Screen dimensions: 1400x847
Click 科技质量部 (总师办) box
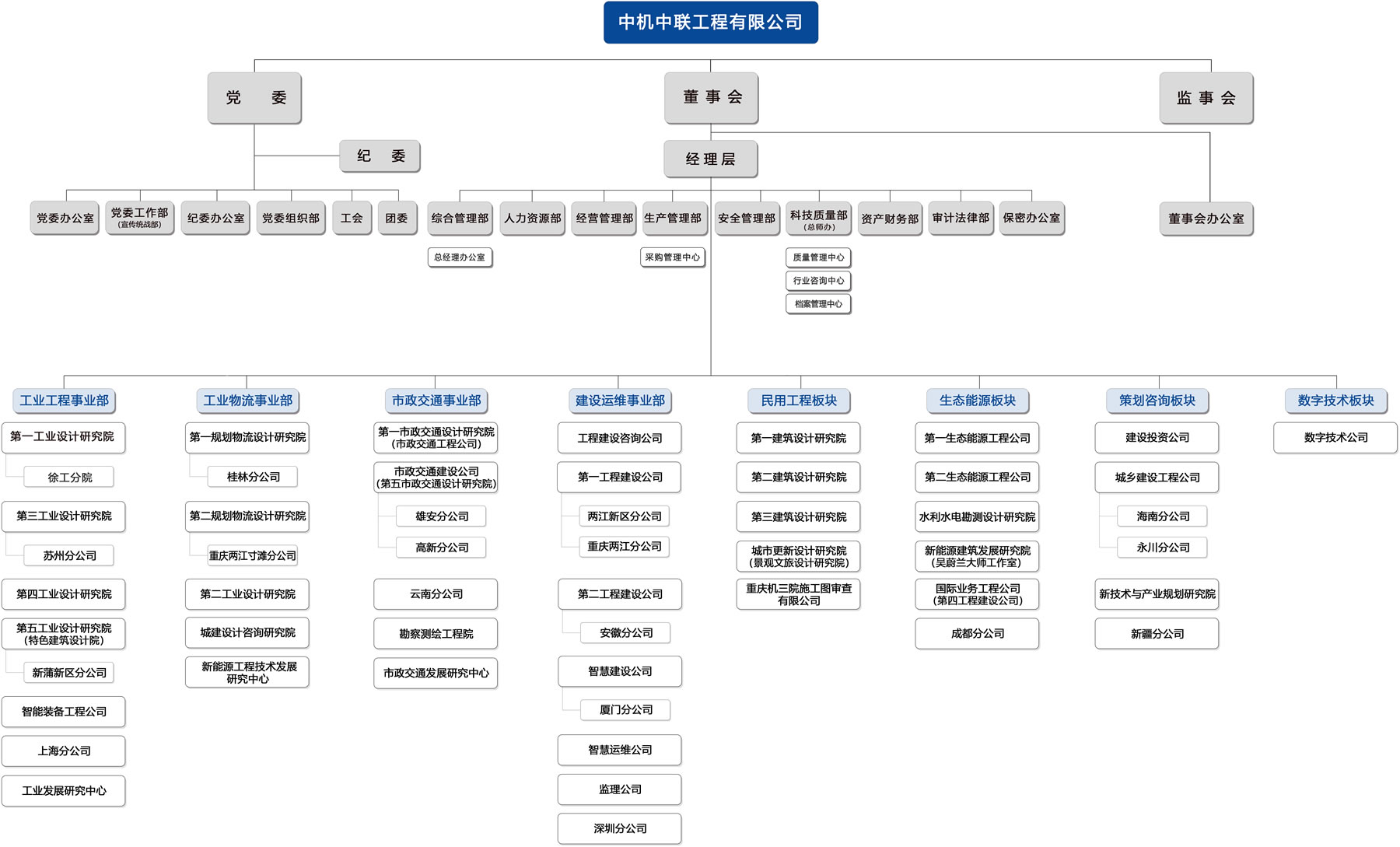point(819,219)
